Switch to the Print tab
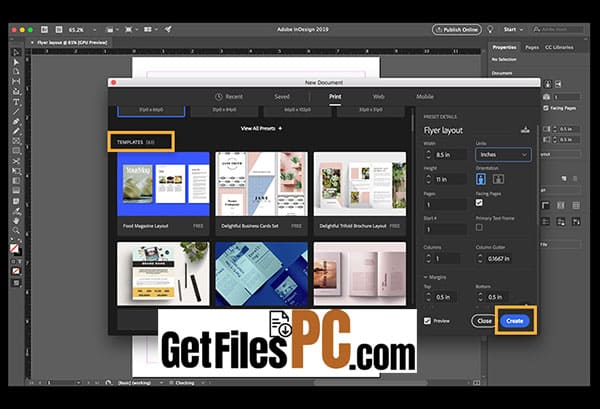600x409 pixels. 335,97
